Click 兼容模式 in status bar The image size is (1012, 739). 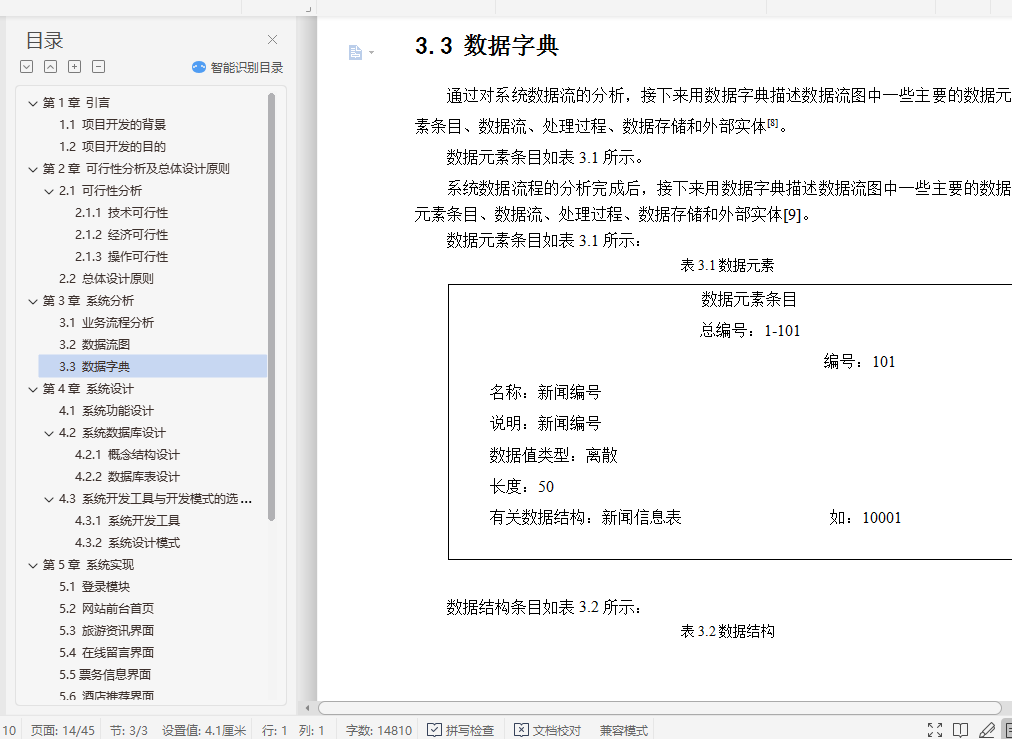[623, 731]
